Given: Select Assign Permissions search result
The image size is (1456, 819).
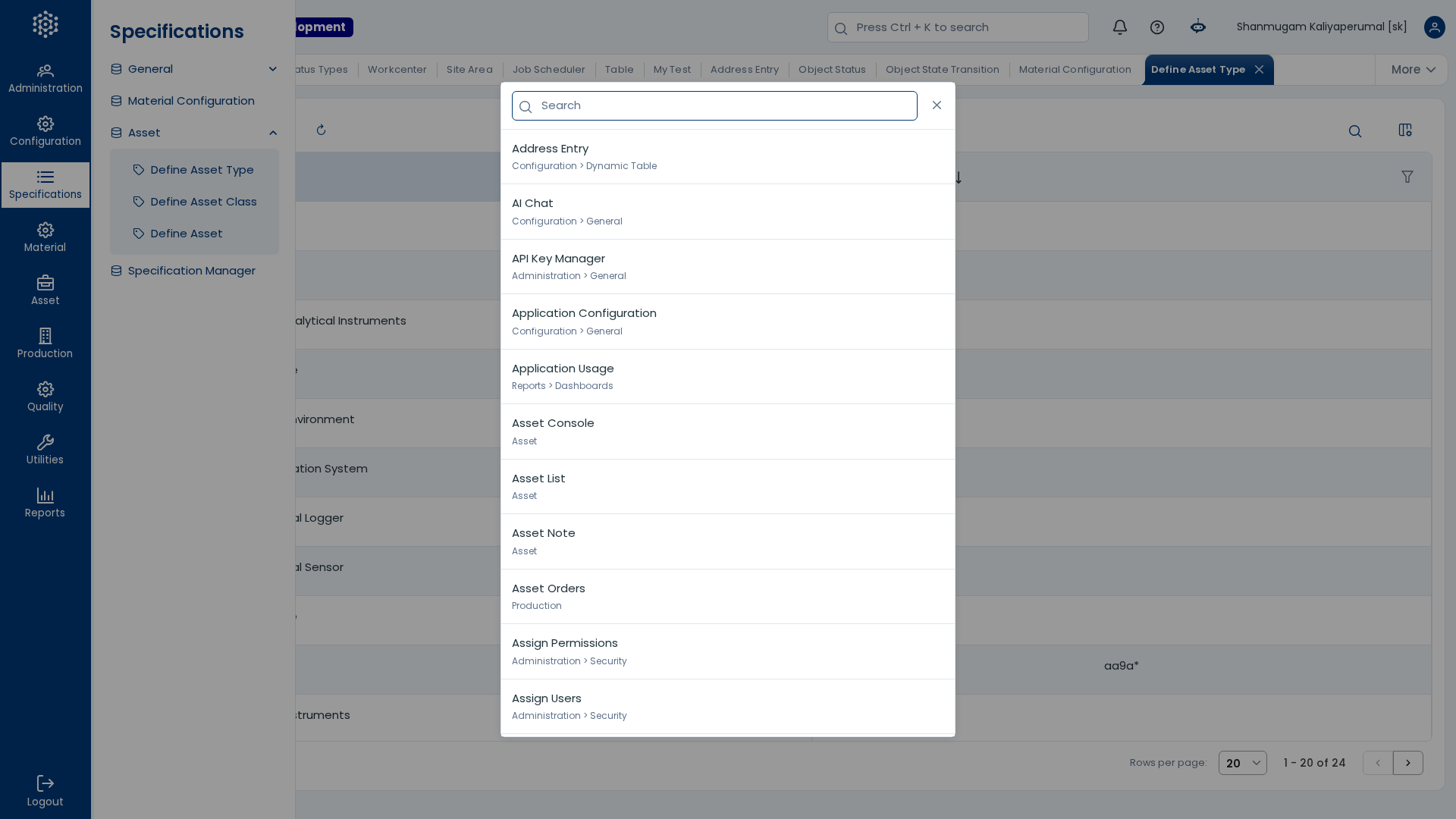Looking at the screenshot, I should (x=728, y=652).
